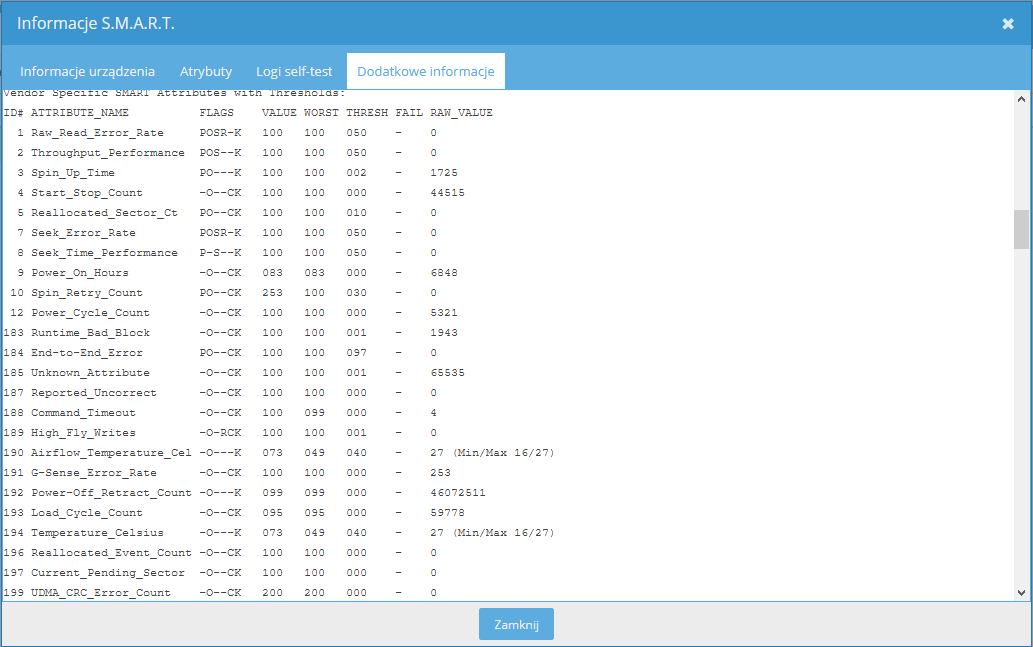
Task: Click the vertical scrollbar thumb
Action: [1021, 229]
